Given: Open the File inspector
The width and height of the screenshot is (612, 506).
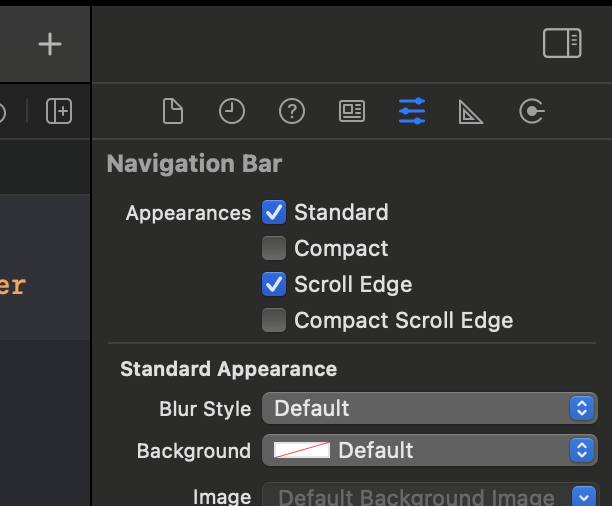Looking at the screenshot, I should [173, 111].
